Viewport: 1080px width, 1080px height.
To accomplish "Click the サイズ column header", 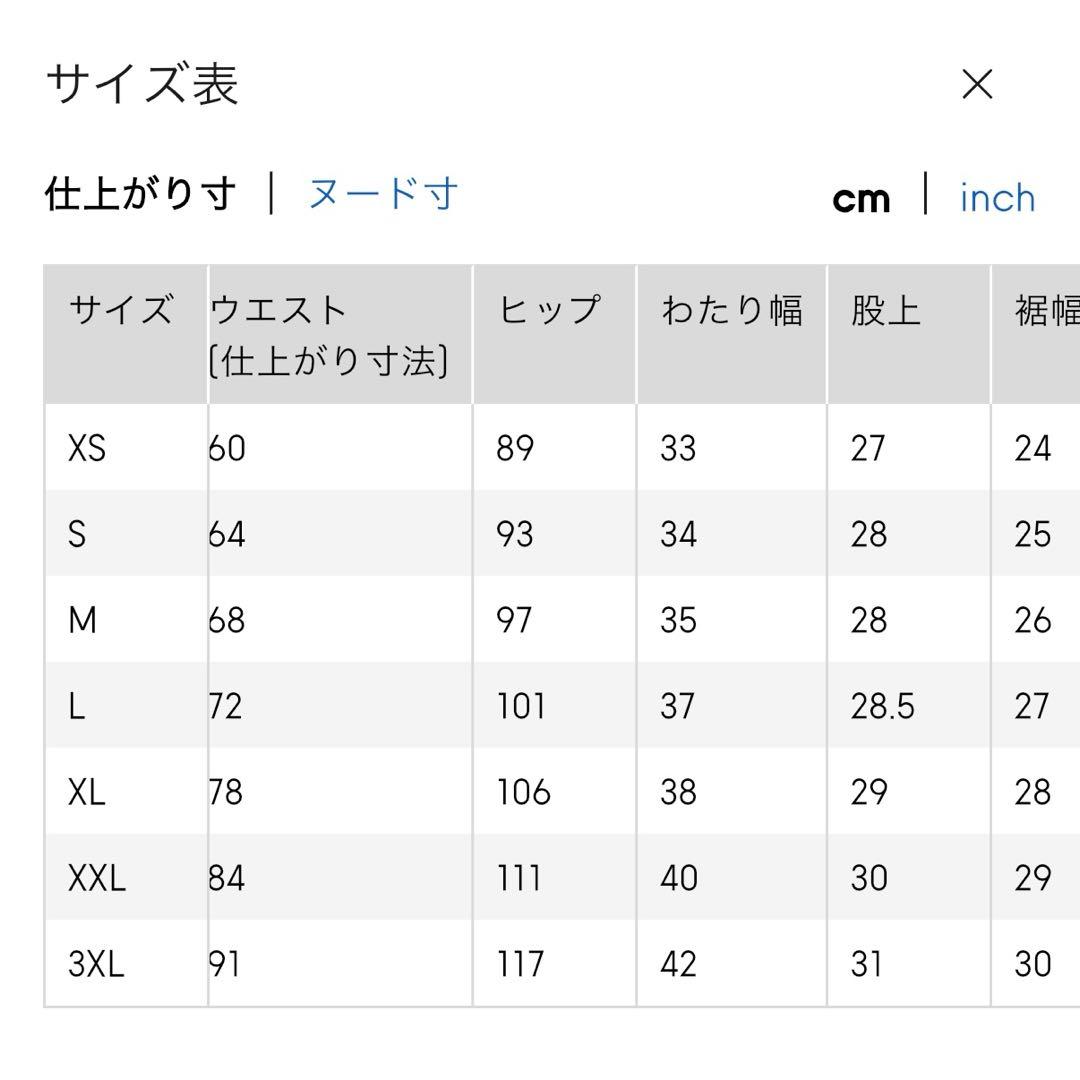I will pyautogui.click(x=120, y=310).
